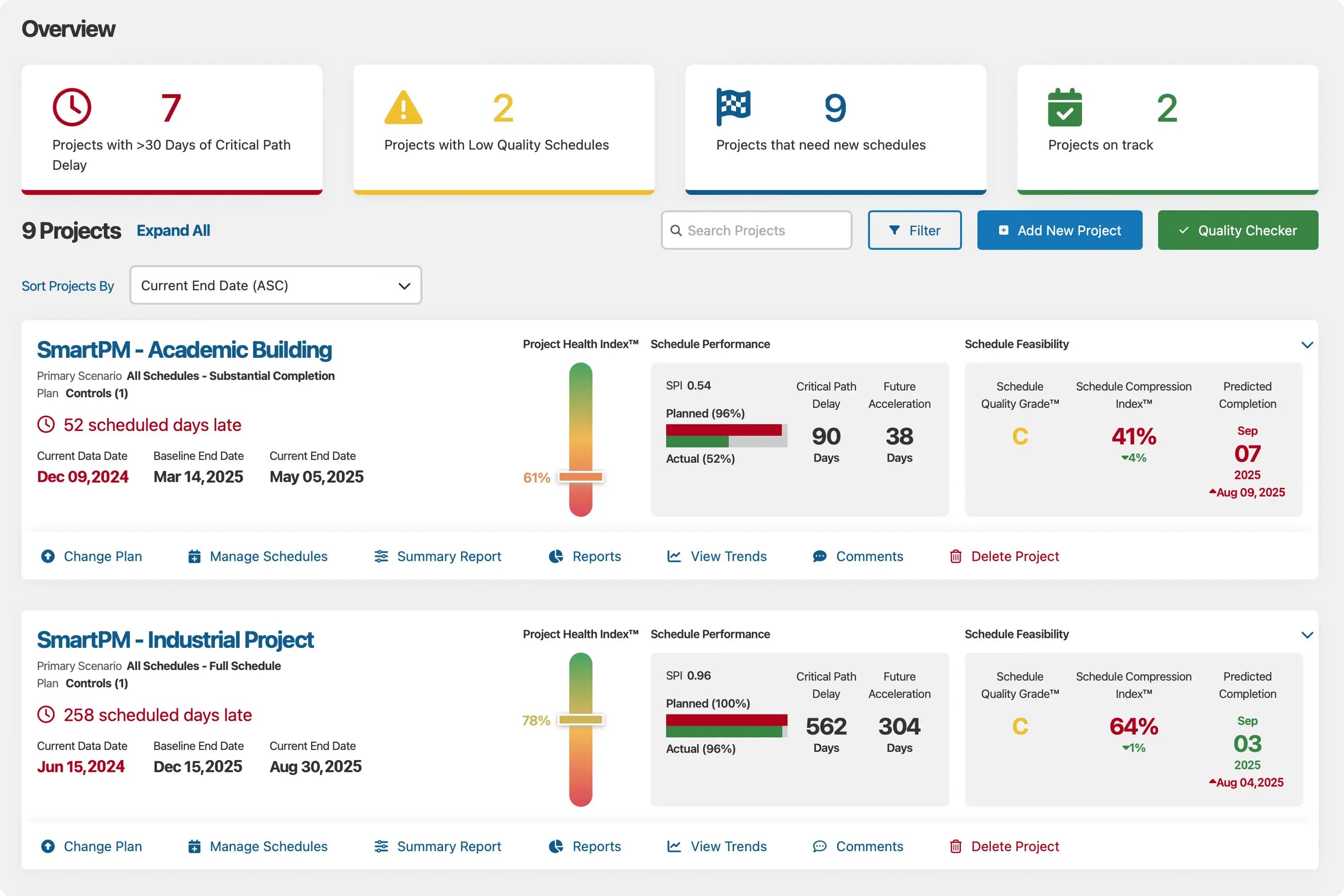Click the Expand All link

pyautogui.click(x=173, y=230)
